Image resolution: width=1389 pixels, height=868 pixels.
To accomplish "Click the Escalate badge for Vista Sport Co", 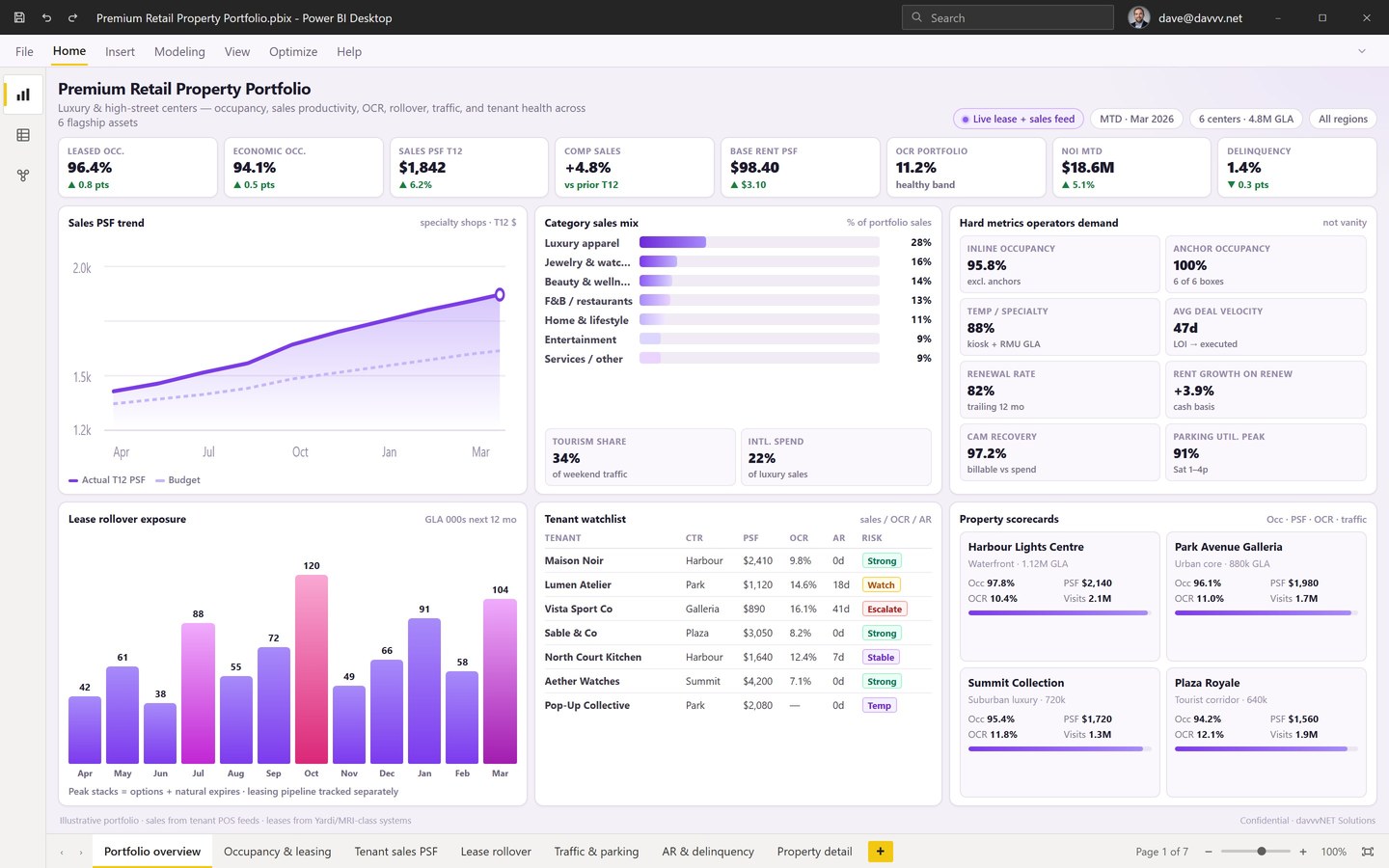I will 885,610.
